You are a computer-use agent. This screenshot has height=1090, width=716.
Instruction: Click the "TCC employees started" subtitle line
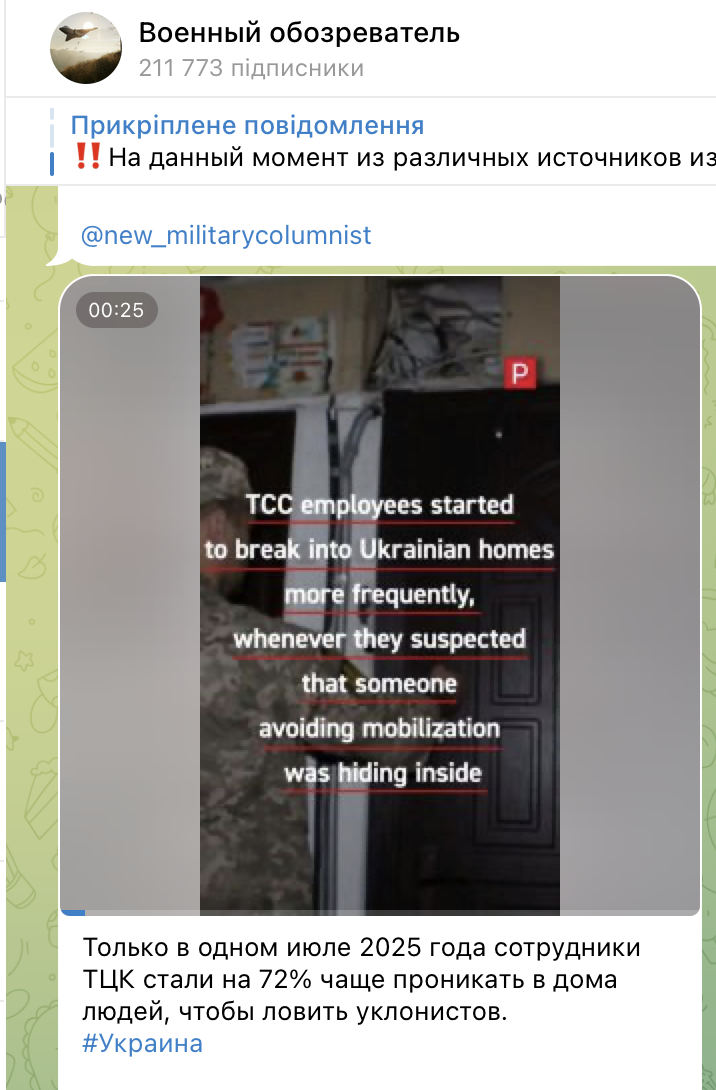[x=380, y=505]
